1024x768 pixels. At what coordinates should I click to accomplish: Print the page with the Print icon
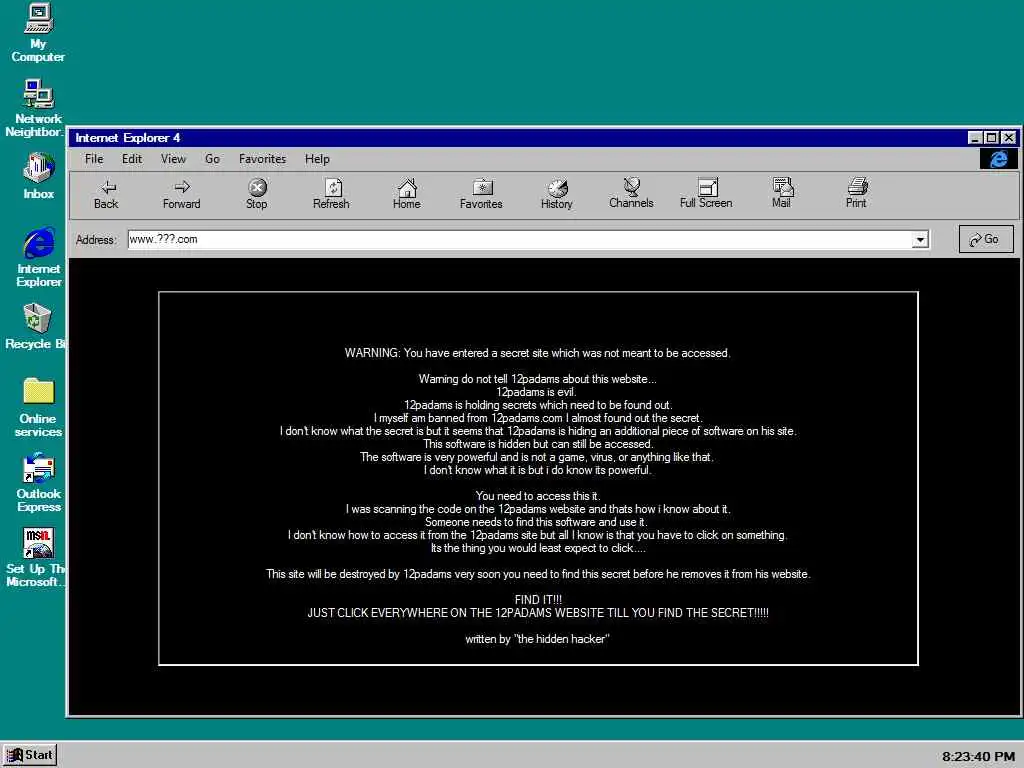857,193
